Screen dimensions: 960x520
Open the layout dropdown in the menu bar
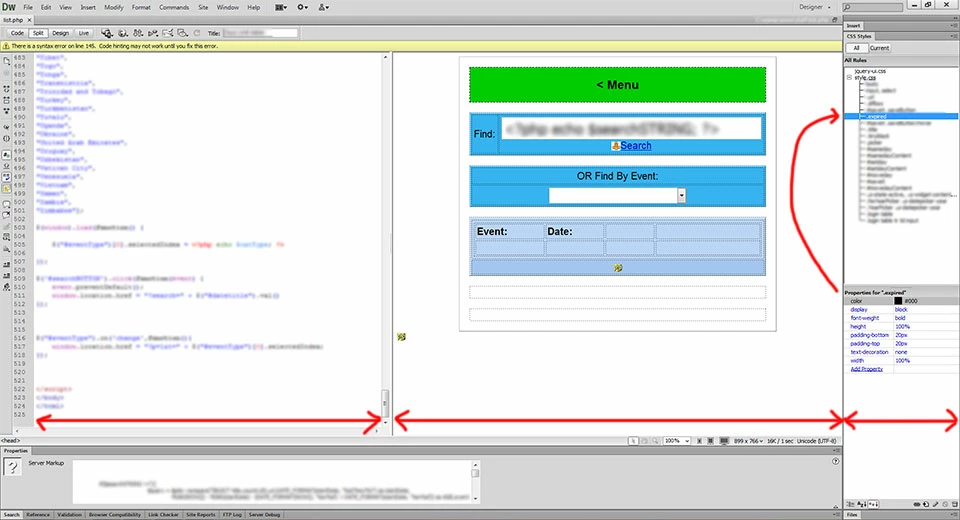[x=281, y=7]
